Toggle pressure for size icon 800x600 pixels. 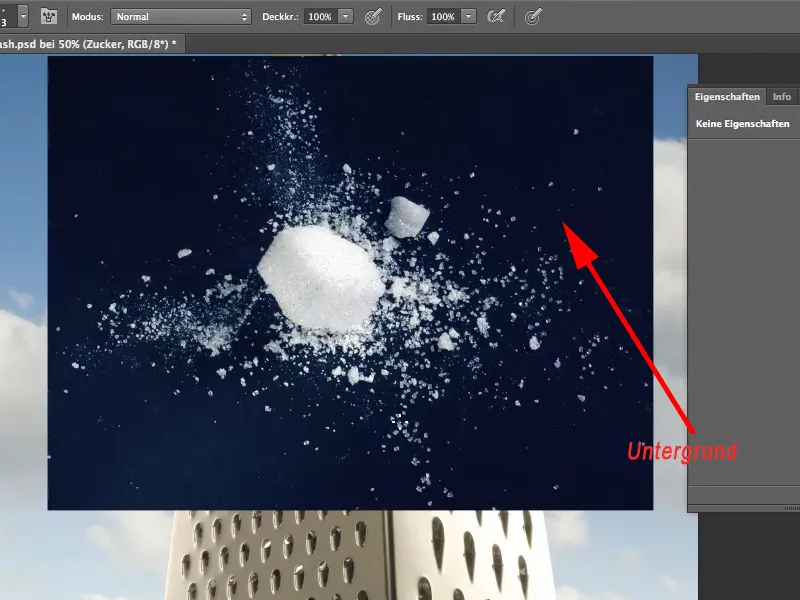coord(532,17)
